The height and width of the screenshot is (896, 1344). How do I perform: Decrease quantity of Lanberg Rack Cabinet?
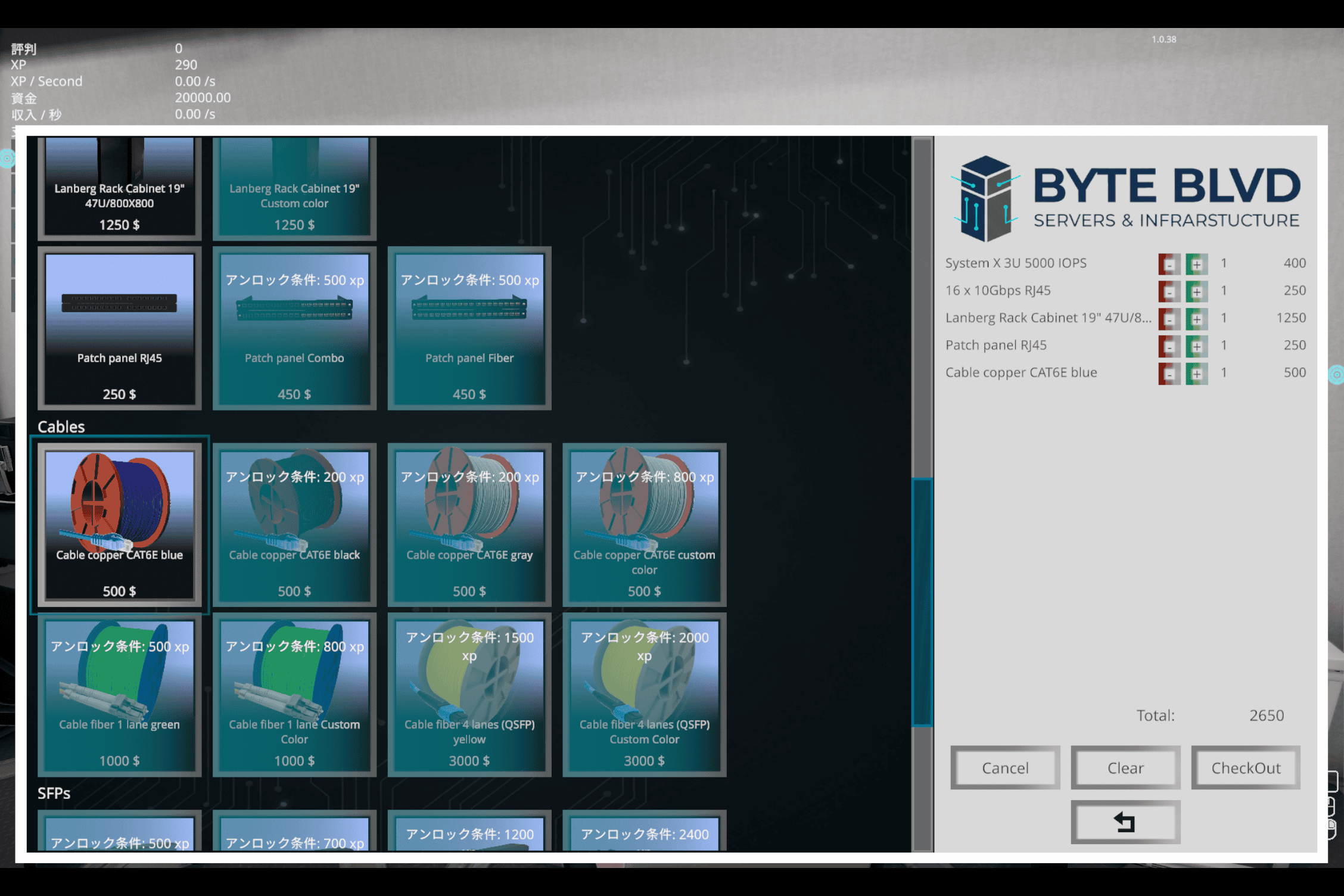click(1169, 319)
